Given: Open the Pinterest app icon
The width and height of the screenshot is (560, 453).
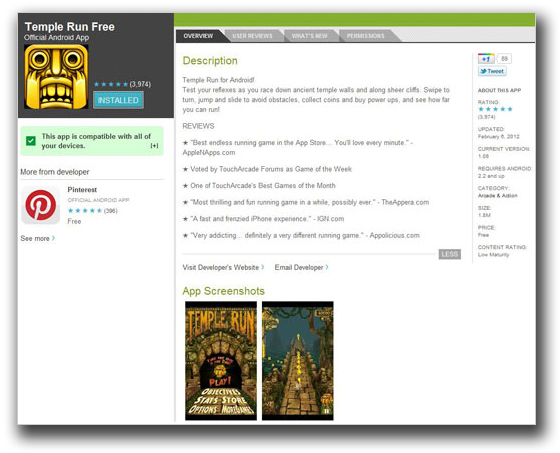Looking at the screenshot, I should (40, 205).
